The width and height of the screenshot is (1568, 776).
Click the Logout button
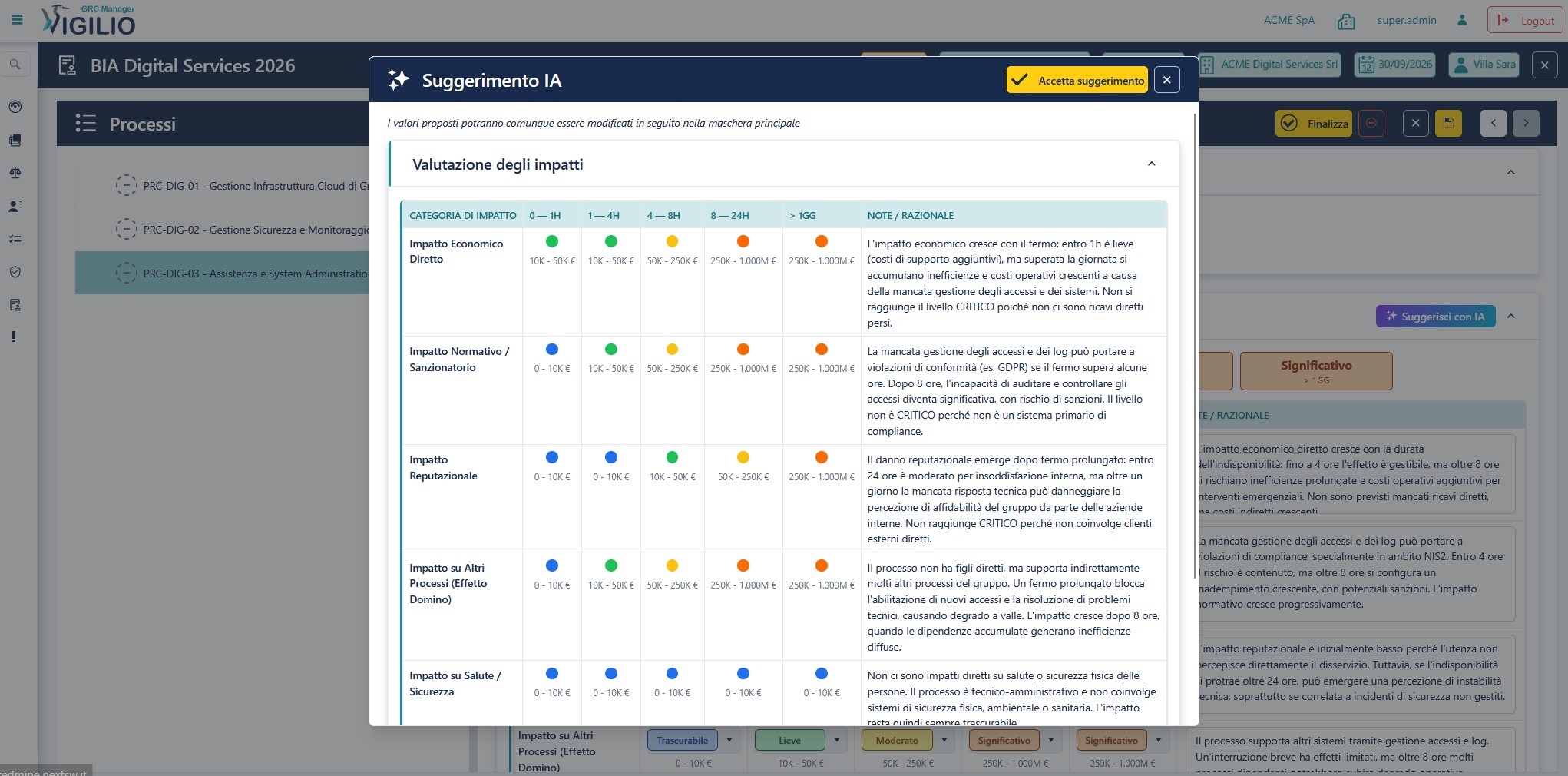coord(1525,20)
